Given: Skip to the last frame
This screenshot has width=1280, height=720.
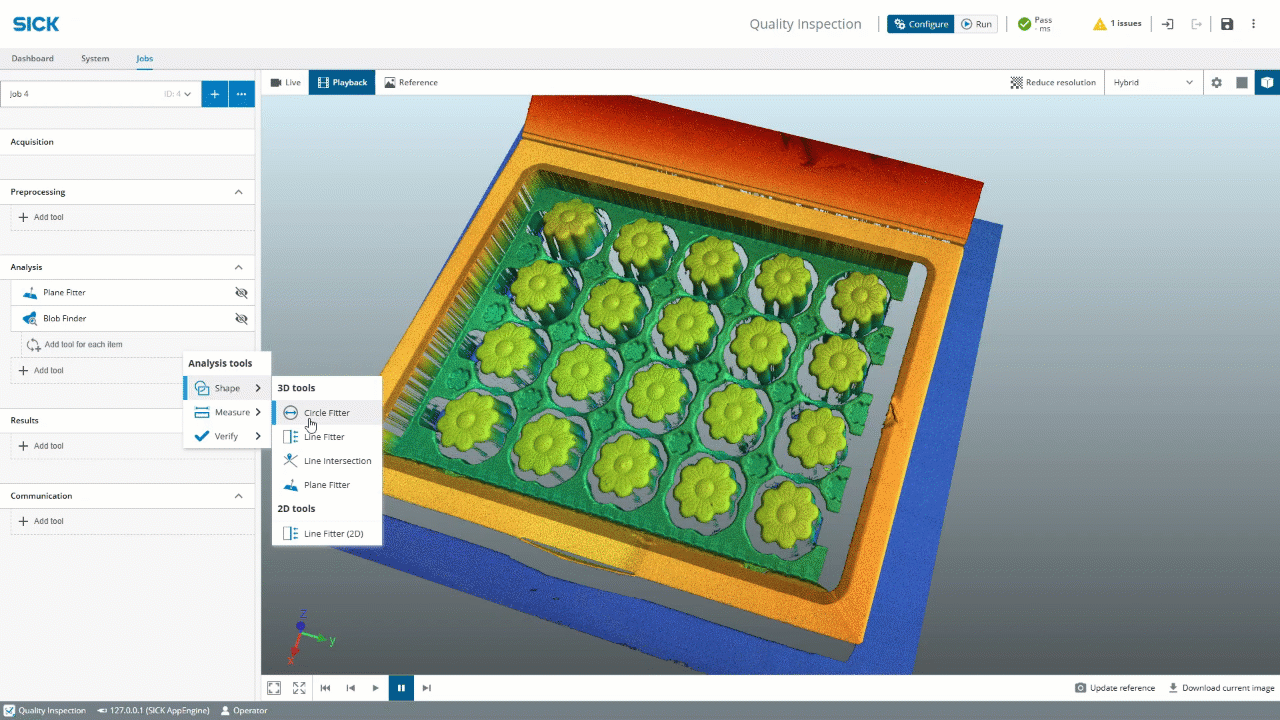Looking at the screenshot, I should [x=427, y=688].
